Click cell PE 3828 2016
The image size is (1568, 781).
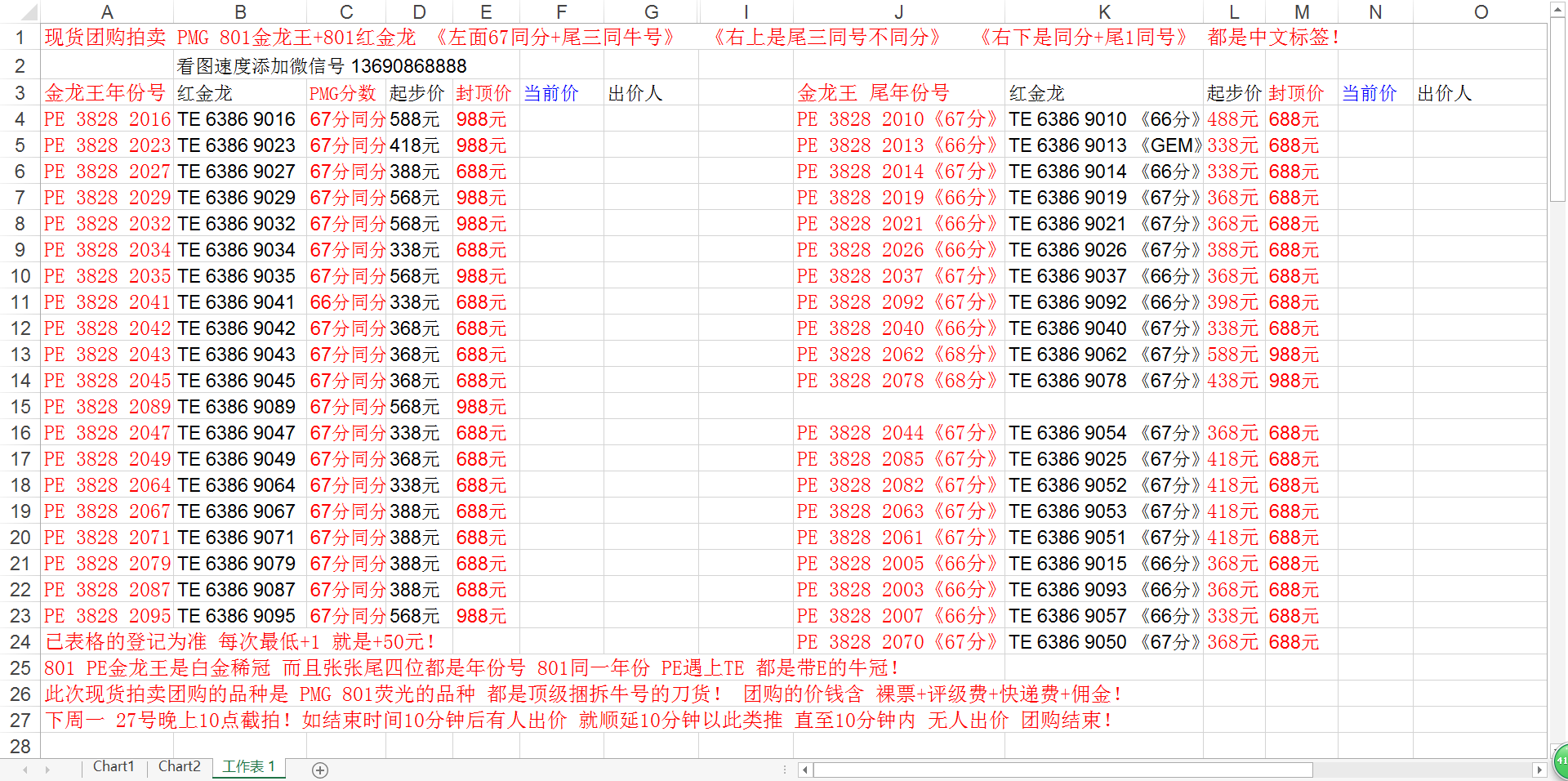(x=107, y=119)
